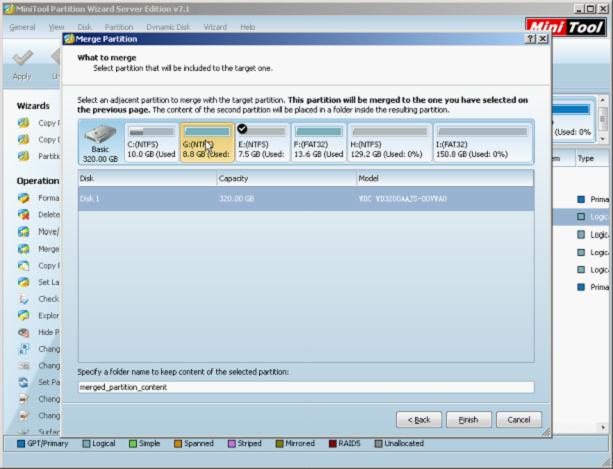613x469 pixels.
Task: Select the H:(NTFS) 129.2 GB partition
Action: pyautogui.click(x=390, y=143)
